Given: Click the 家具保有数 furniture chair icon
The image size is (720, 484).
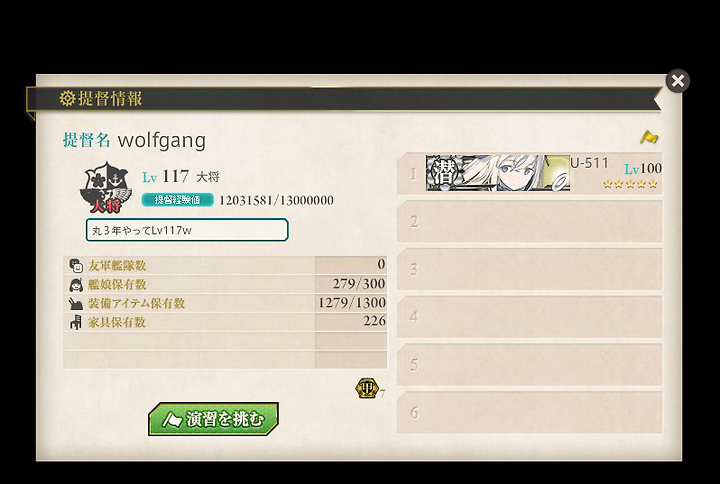Looking at the screenshot, I should pos(76,322).
